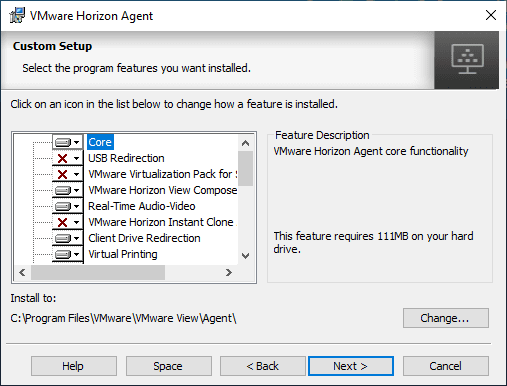This screenshot has width=507, height=386.
Task: Click the VMware Horizon Instant Clone red X icon
Action: click(x=63, y=222)
